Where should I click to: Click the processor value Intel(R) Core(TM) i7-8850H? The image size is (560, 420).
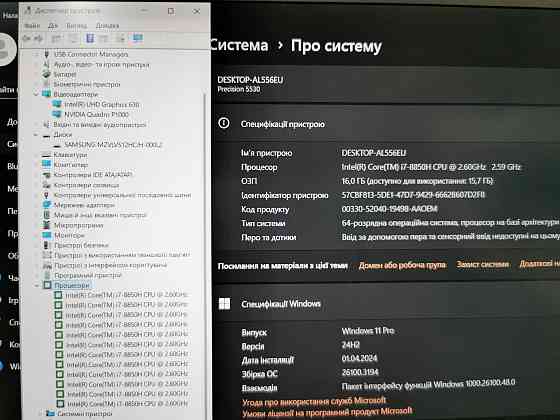click(x=431, y=167)
